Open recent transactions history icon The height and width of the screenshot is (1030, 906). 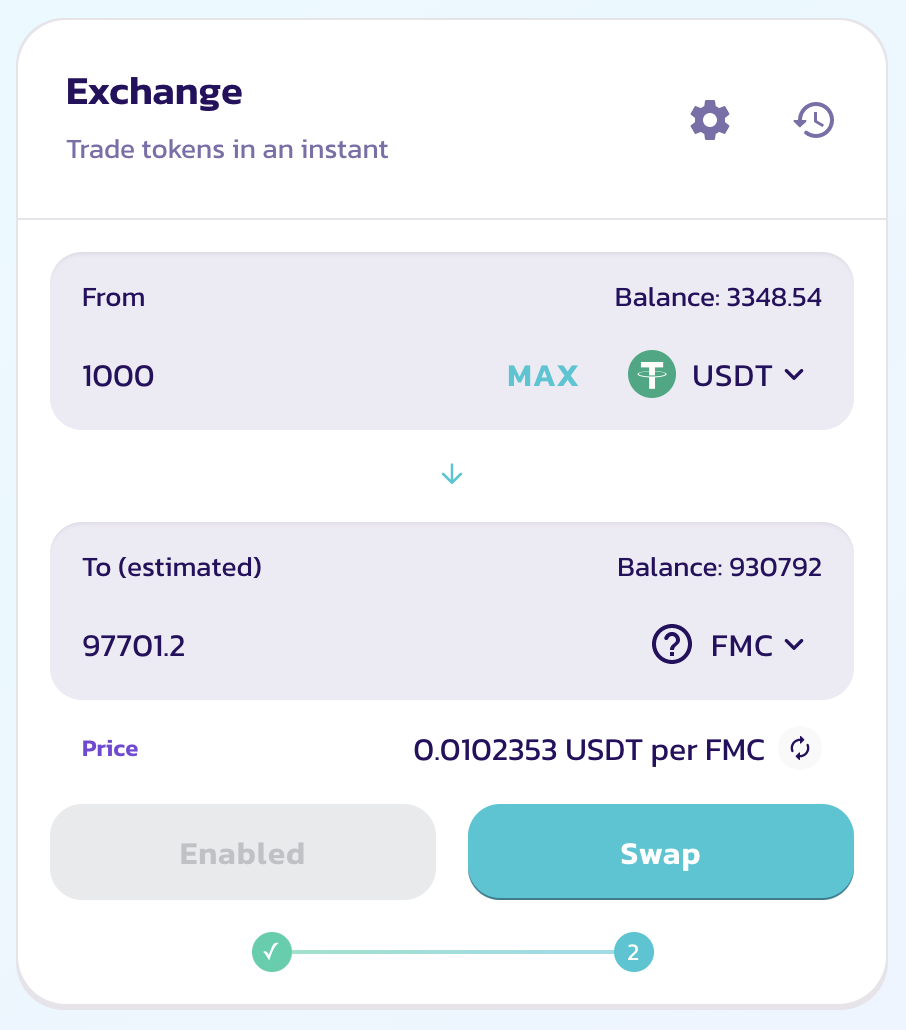[x=814, y=120]
